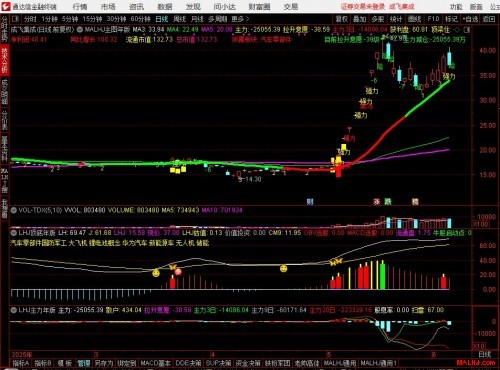Click the yellow smiley signal marker at left
Image resolution: width=500 pixels, height=370 pixels.
click(x=156, y=273)
